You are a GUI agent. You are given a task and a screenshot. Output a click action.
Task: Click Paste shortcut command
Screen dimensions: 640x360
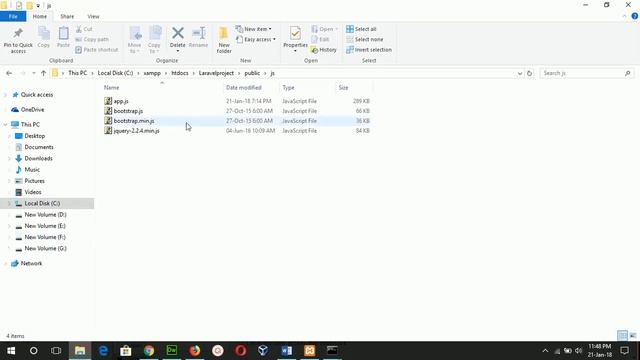[x=97, y=49]
